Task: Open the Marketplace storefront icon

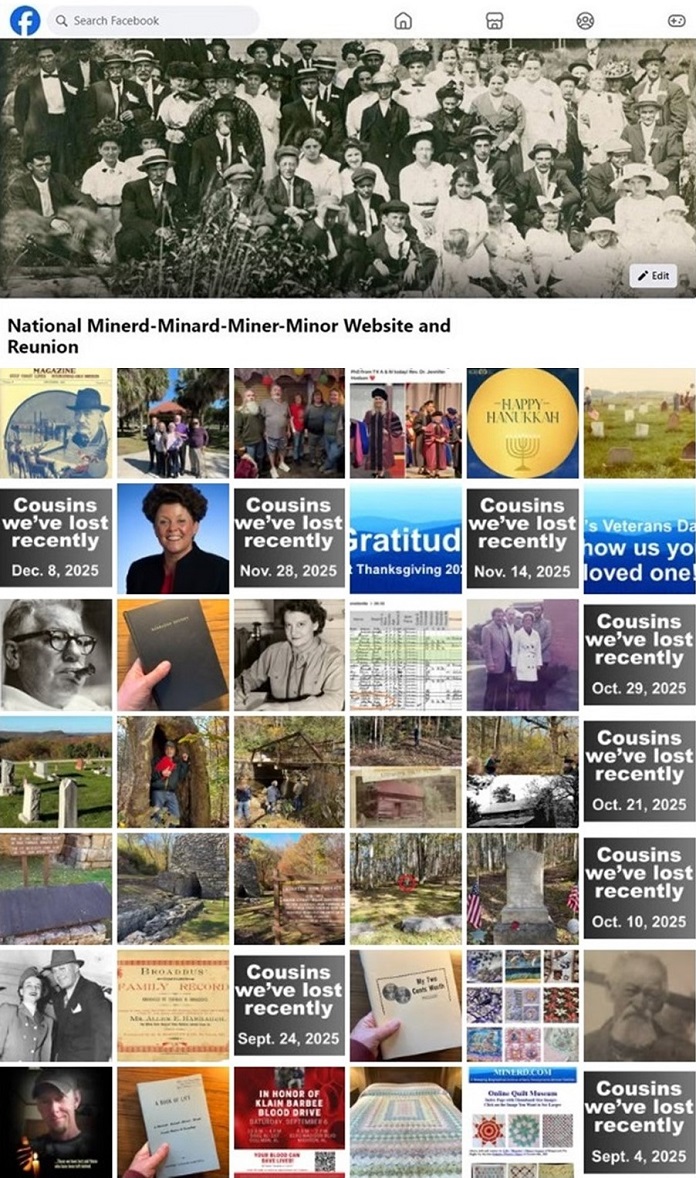Action: tap(495, 21)
